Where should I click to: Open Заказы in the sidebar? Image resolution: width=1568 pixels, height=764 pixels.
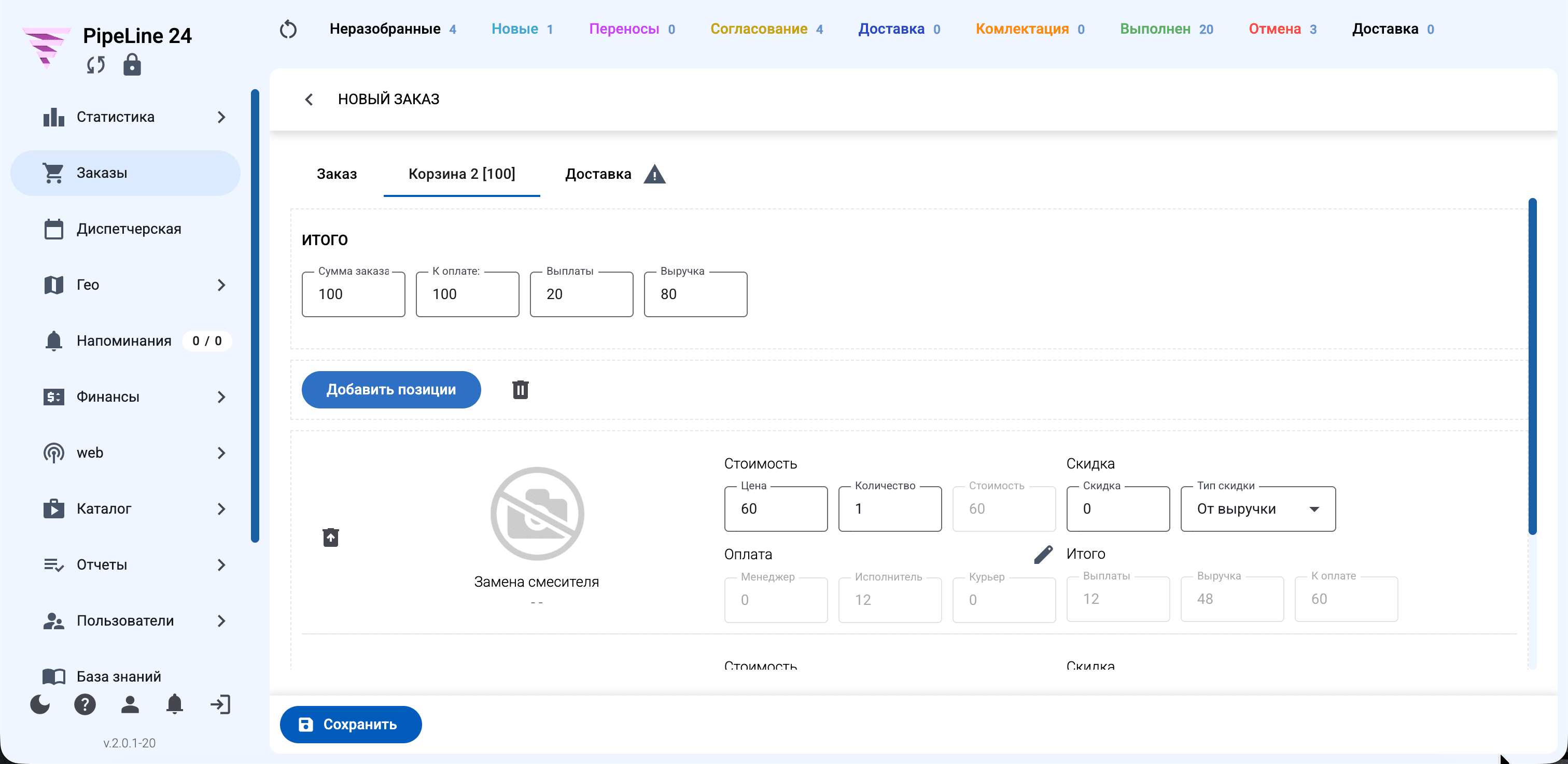click(x=125, y=173)
